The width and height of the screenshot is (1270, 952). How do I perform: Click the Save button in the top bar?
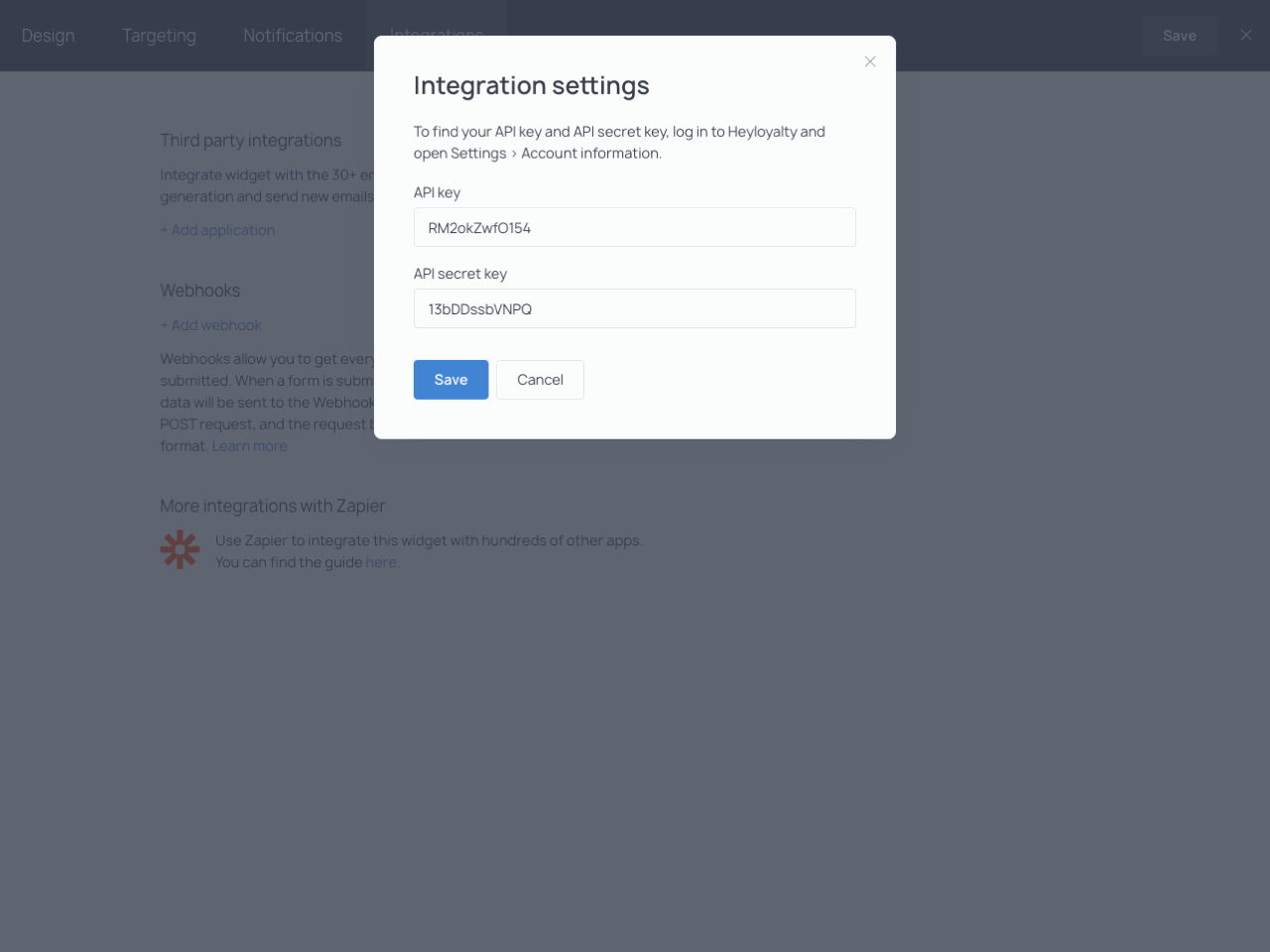pos(1179,35)
